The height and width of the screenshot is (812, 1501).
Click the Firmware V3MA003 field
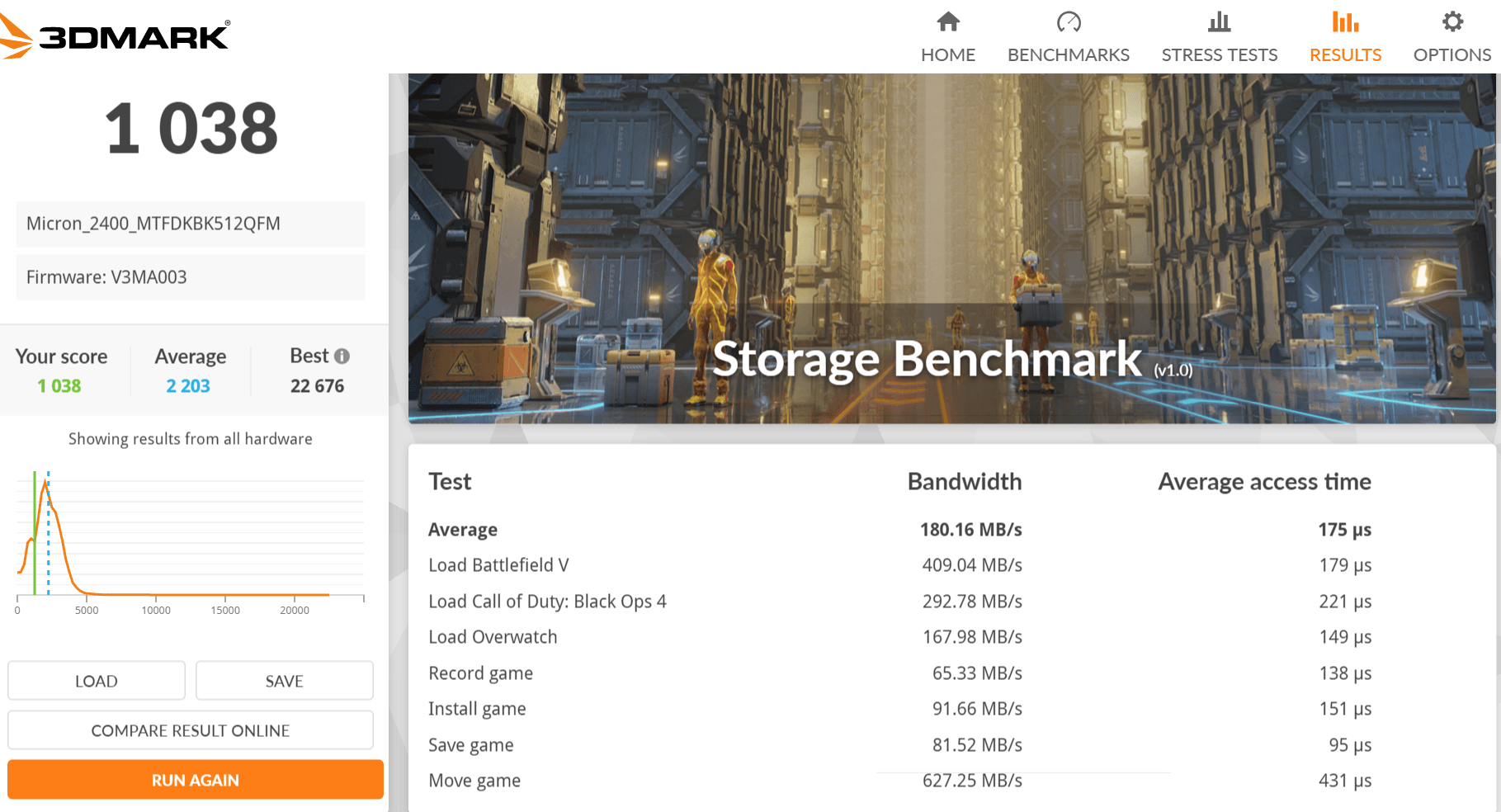[x=191, y=277]
